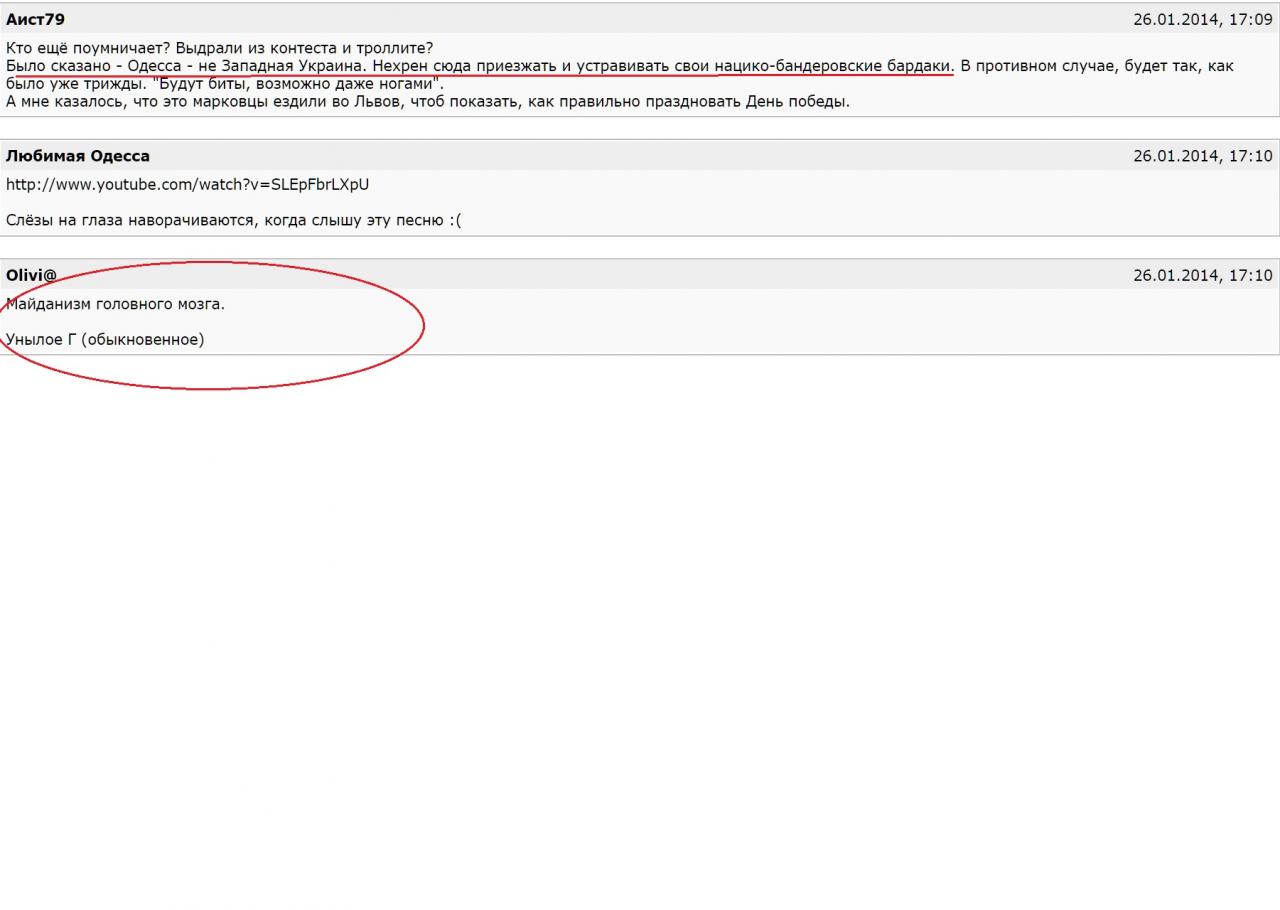Click the timestamp on Olivi@'s post
The height and width of the screenshot is (910, 1280).
1202,275
